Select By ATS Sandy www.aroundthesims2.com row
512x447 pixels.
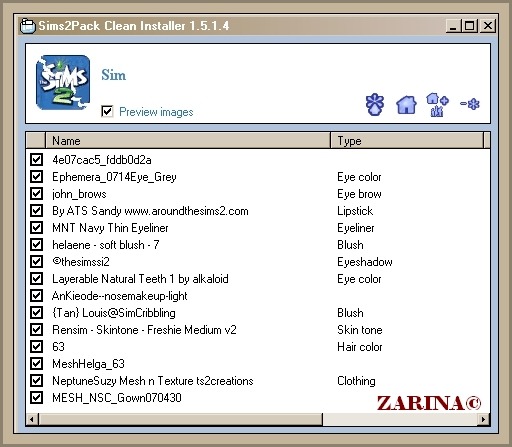(150, 211)
